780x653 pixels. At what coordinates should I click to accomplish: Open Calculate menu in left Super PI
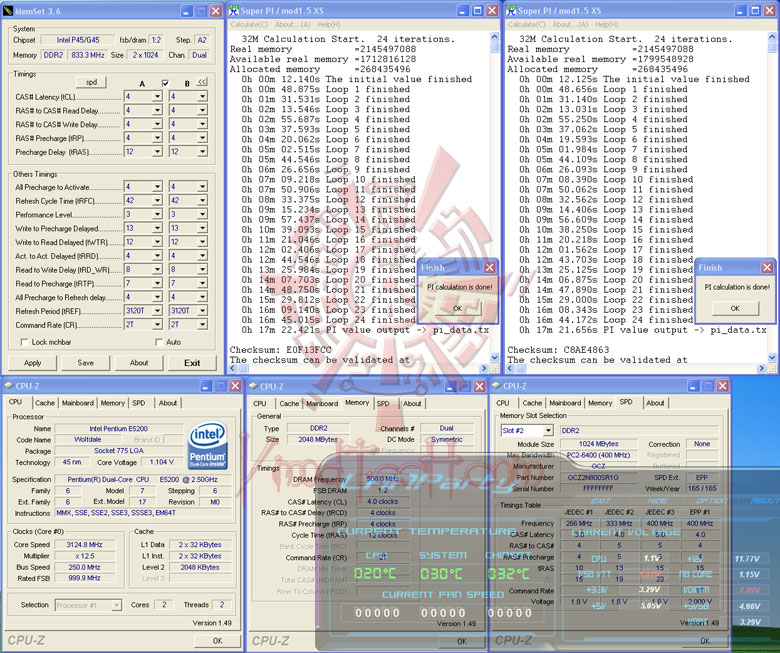tap(249, 24)
